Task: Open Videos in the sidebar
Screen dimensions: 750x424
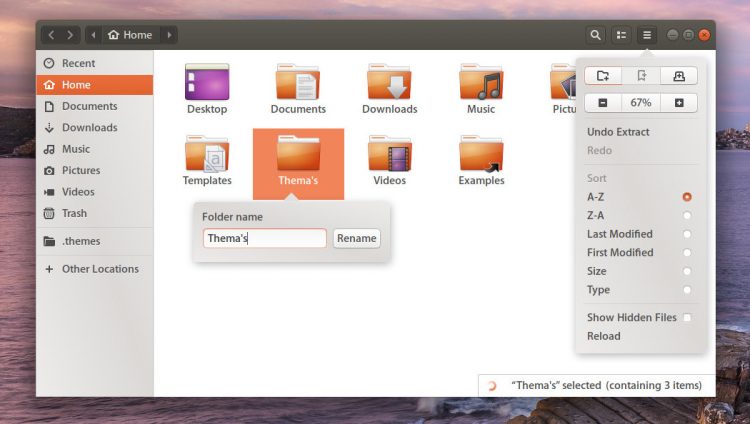Action: coord(95,192)
